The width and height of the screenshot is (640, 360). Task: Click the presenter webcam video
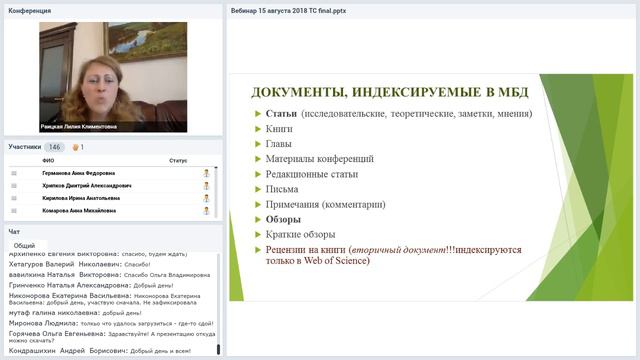pos(113,77)
